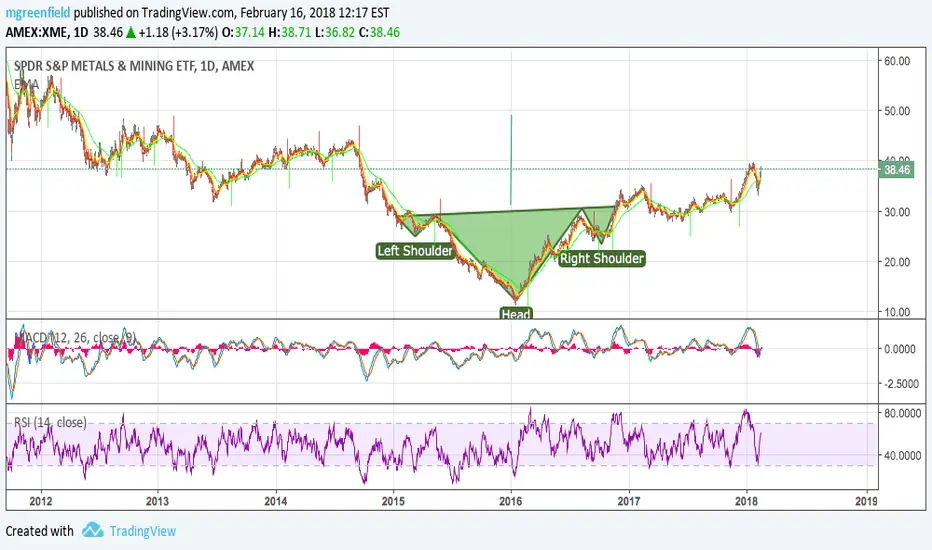Click the AMEX:XME, 1D symbol text
This screenshot has height=550, width=932.
pos(47,32)
